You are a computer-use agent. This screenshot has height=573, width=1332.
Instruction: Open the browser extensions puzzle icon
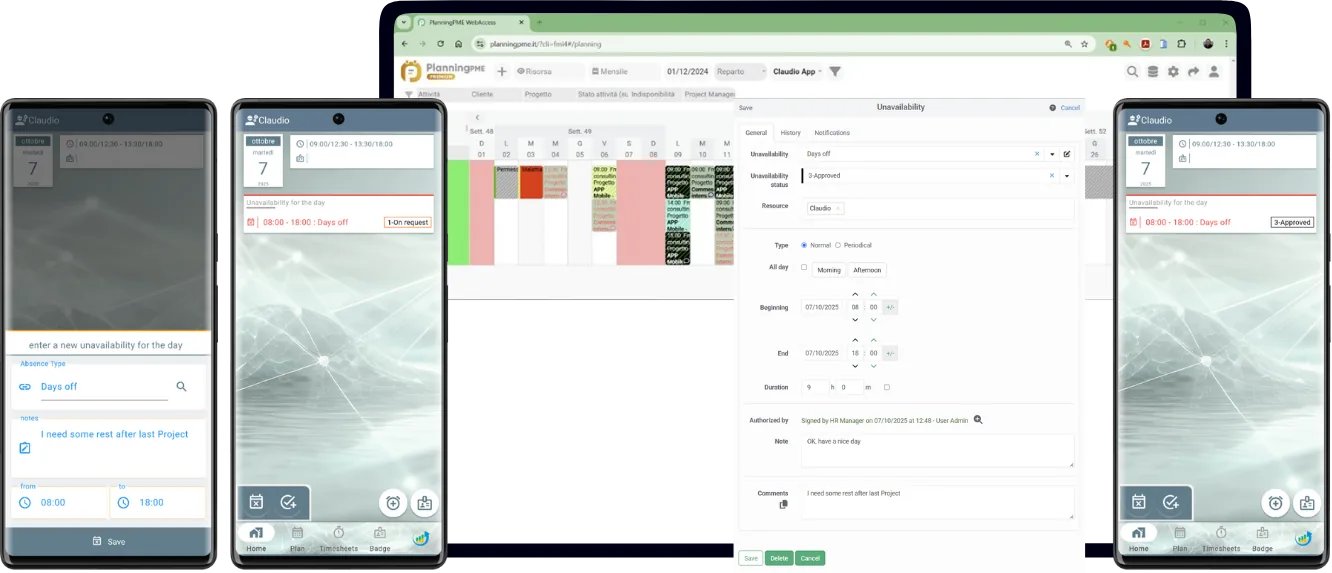click(1181, 44)
